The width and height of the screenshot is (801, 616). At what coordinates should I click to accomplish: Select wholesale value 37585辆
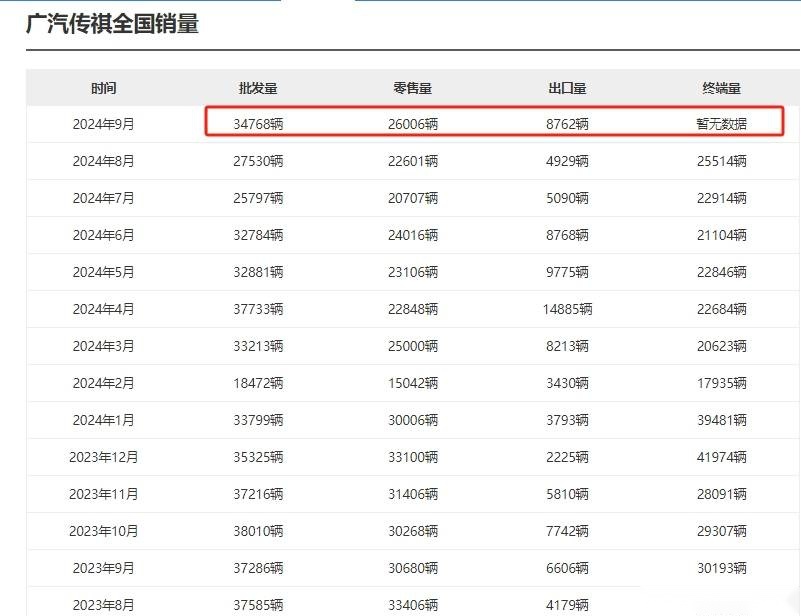[258, 605]
